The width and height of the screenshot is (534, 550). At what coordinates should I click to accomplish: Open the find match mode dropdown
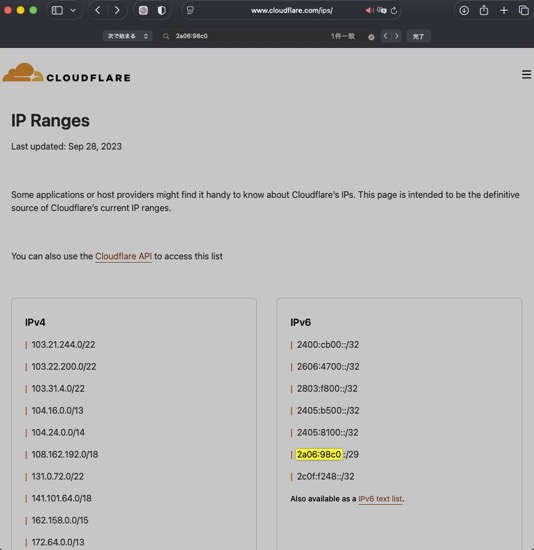click(127, 36)
